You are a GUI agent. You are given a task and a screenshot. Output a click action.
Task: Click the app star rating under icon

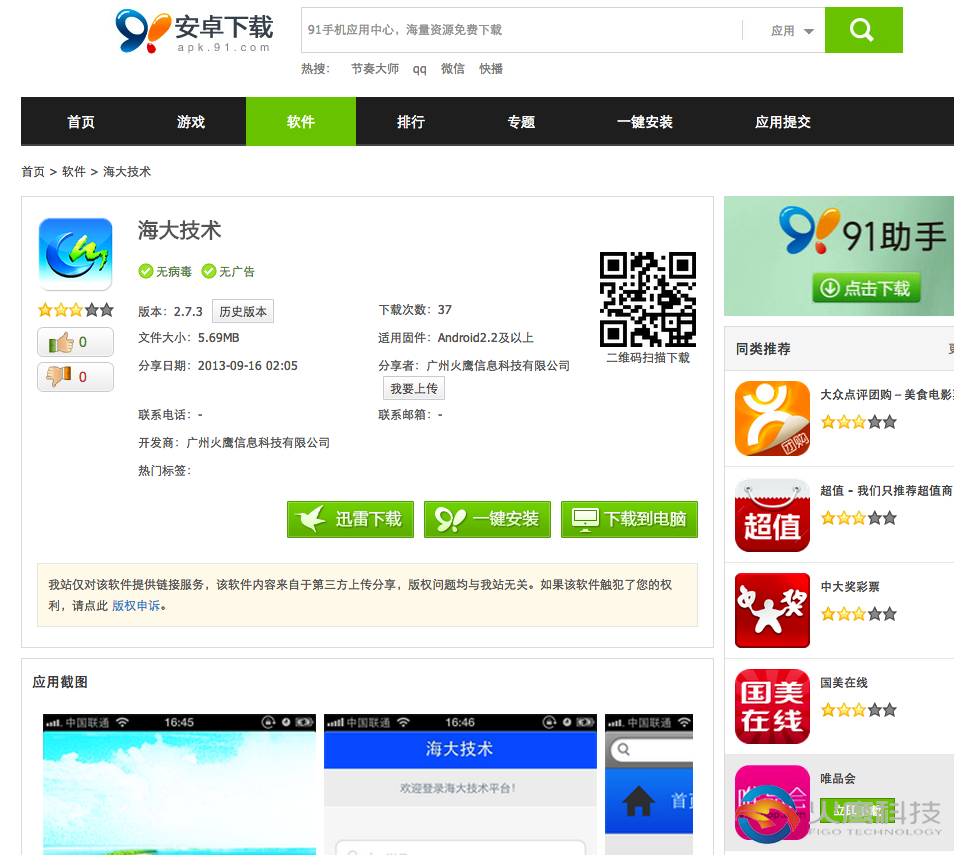[75, 310]
